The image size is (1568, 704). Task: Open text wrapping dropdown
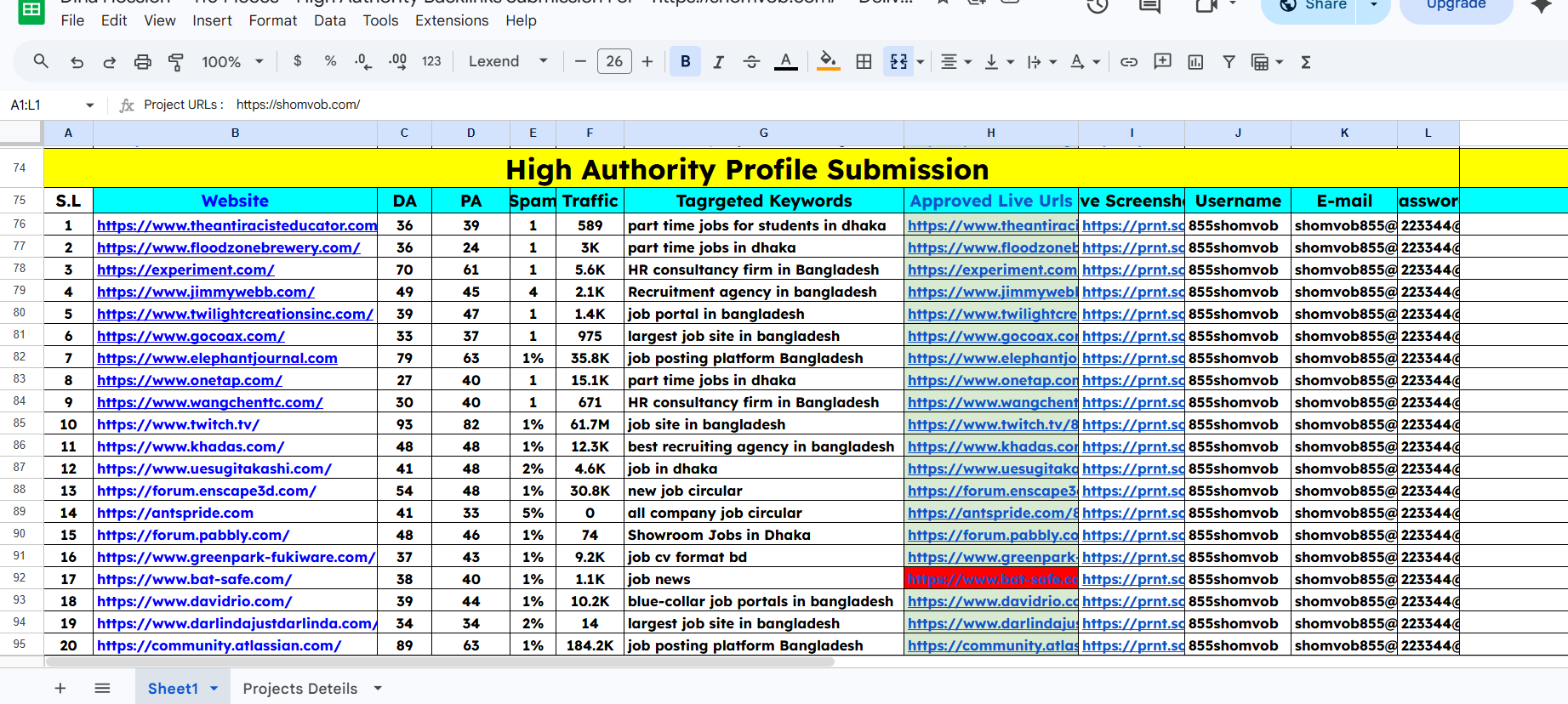coord(1041,61)
